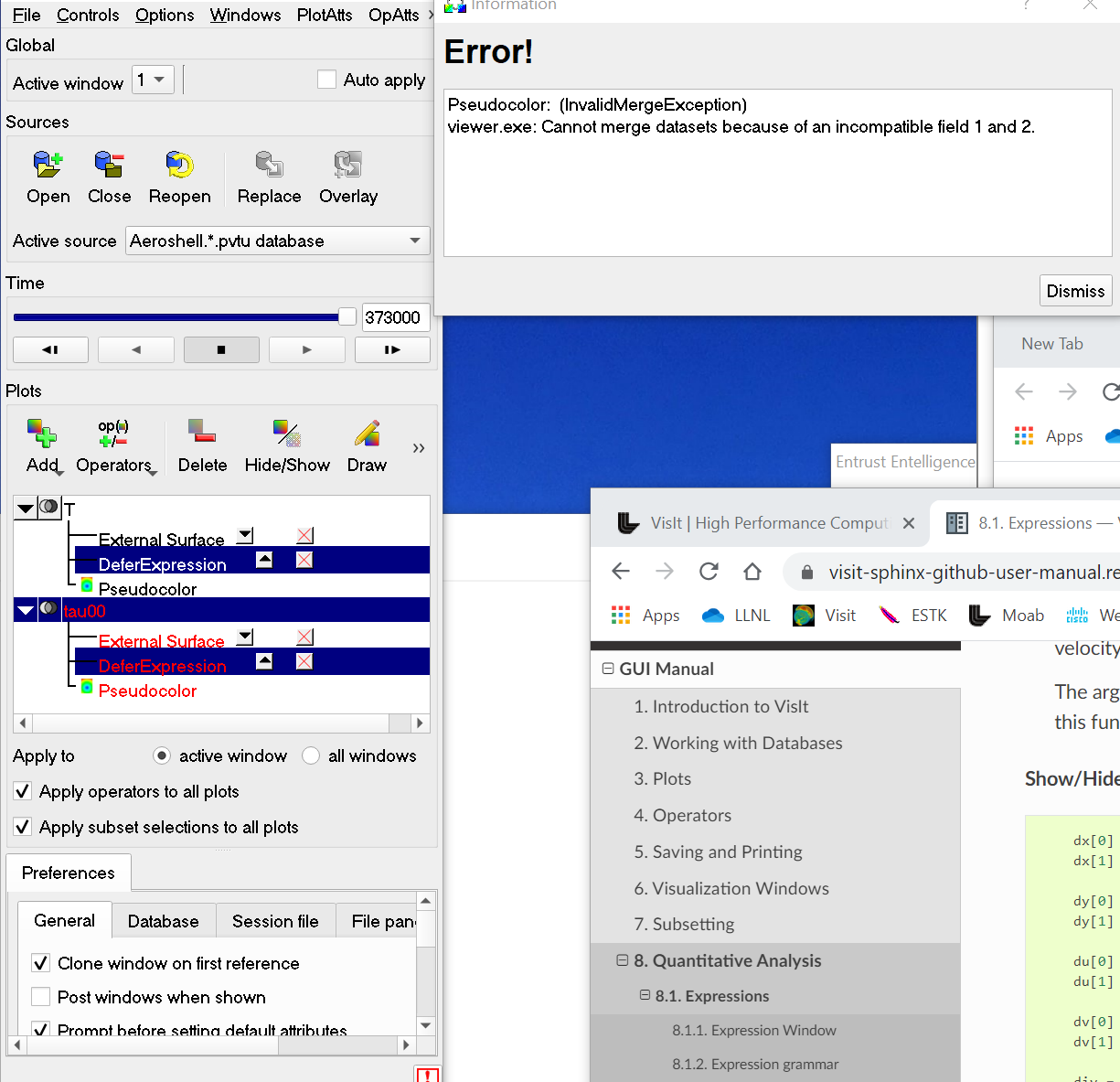This screenshot has height=1082, width=1120.
Task: Move DeferExpression up in T plot
Action: (x=264, y=560)
